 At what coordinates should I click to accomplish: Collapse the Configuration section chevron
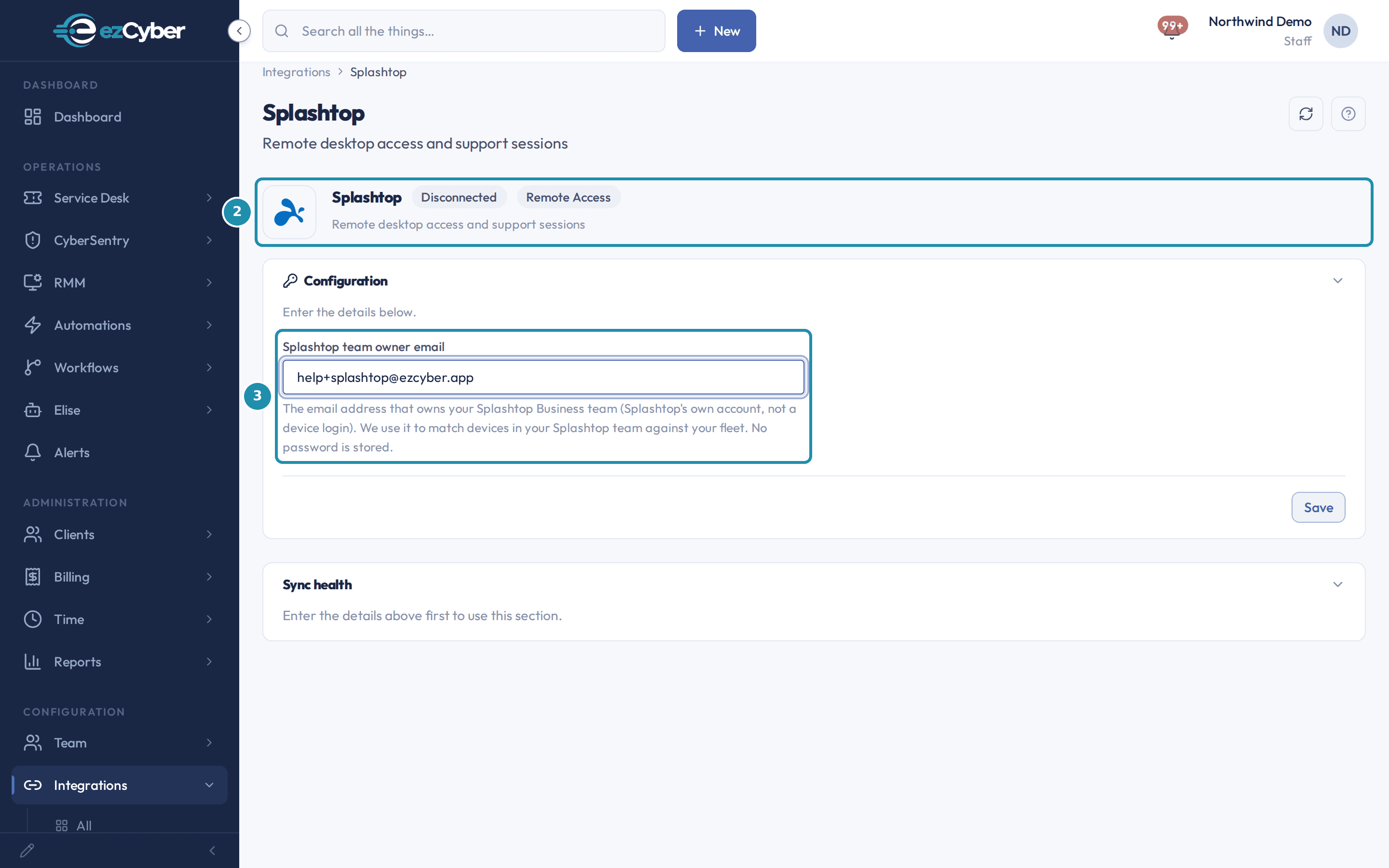1338,281
